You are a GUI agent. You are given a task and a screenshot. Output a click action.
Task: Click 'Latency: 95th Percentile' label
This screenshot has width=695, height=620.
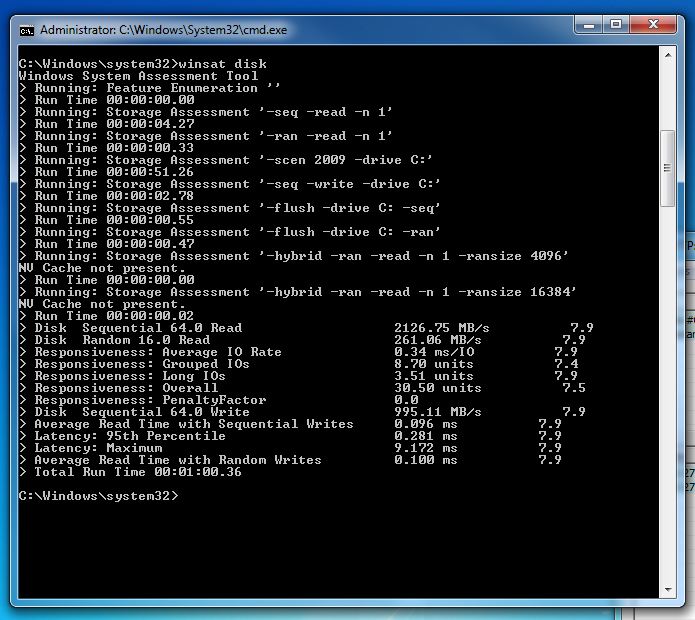[x=130, y=436]
